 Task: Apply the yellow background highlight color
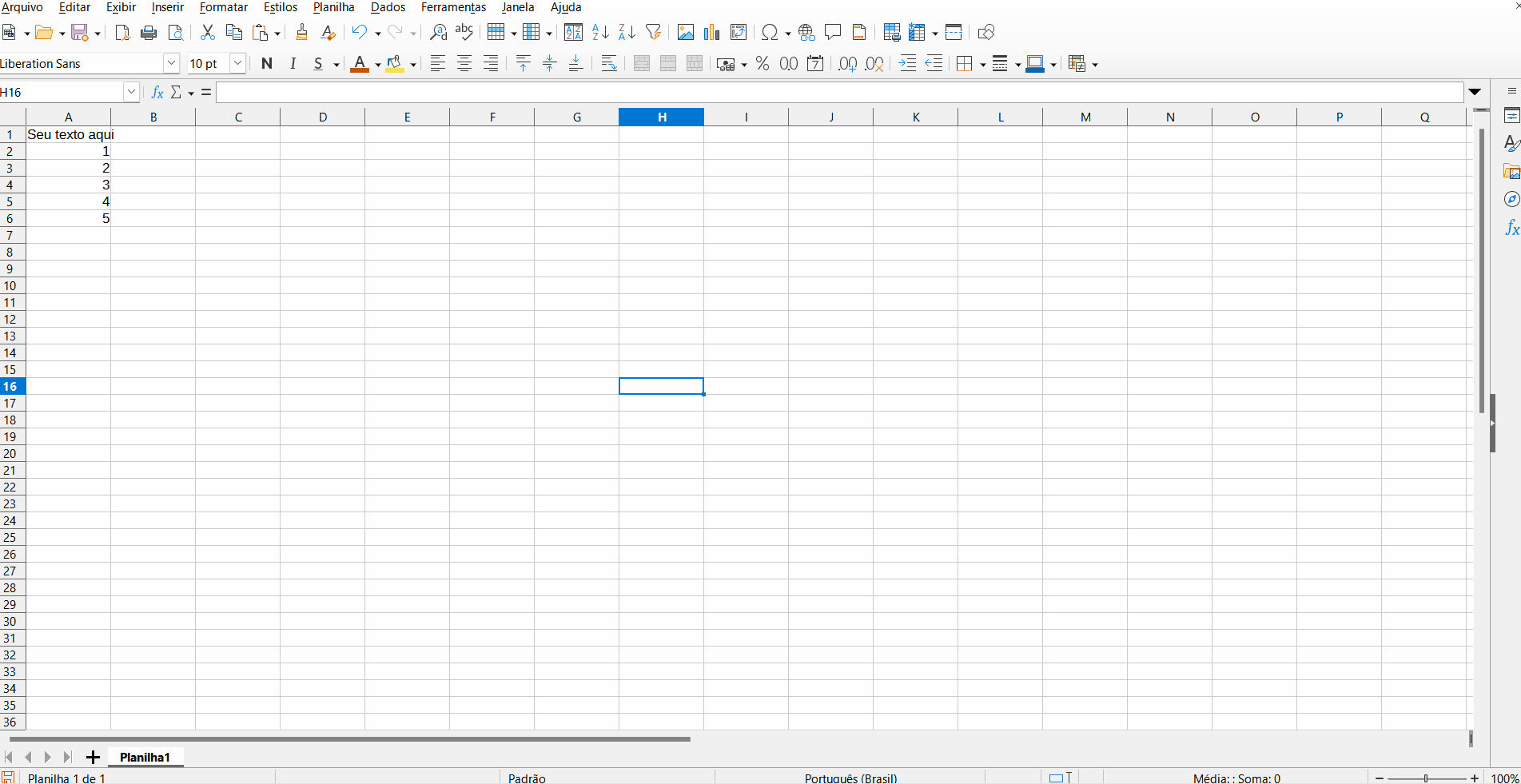pyautogui.click(x=395, y=64)
